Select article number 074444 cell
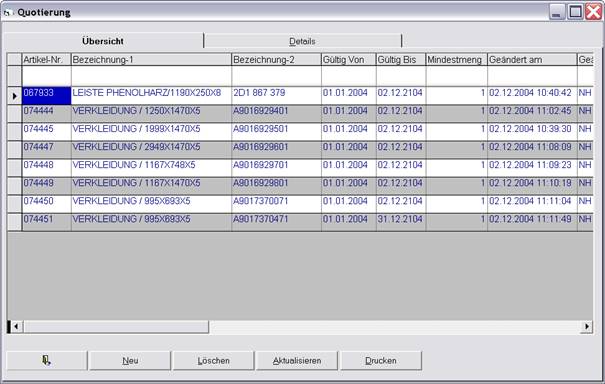Viewport: 605px width, 384px height. [x=46, y=113]
